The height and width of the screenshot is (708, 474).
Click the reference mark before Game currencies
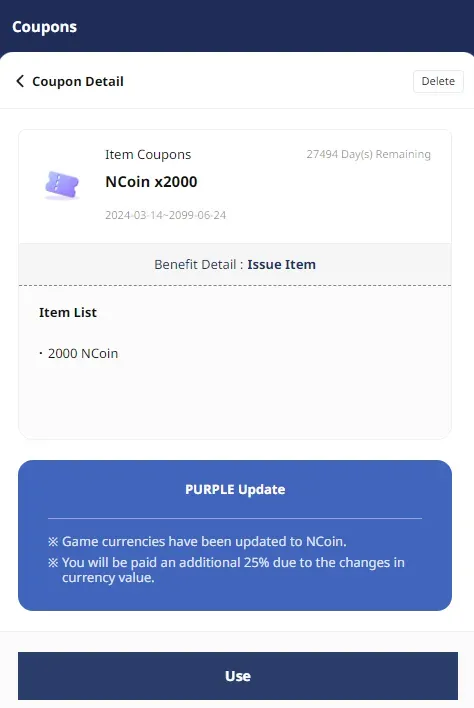(x=53, y=541)
